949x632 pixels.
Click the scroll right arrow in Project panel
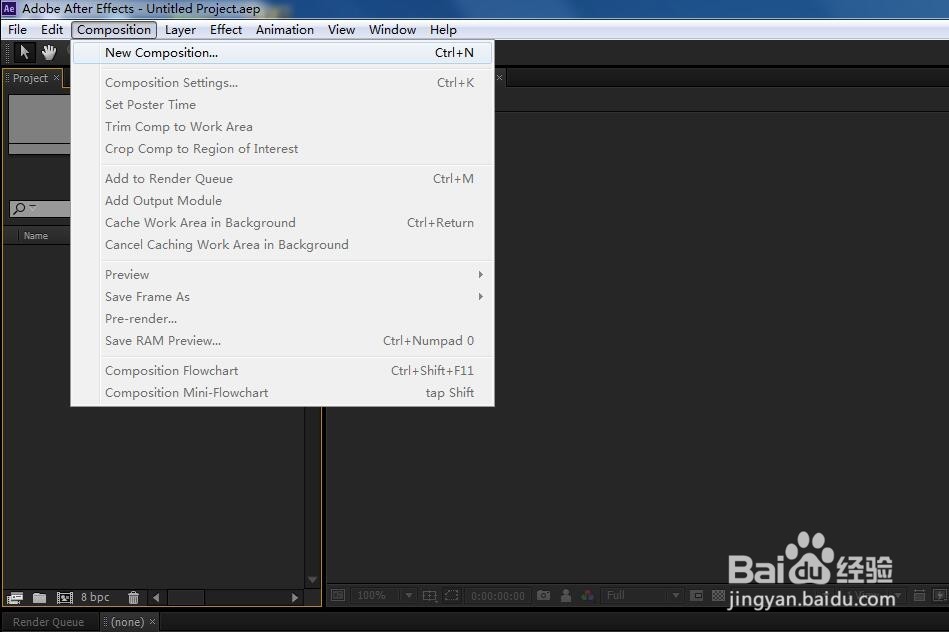295,597
